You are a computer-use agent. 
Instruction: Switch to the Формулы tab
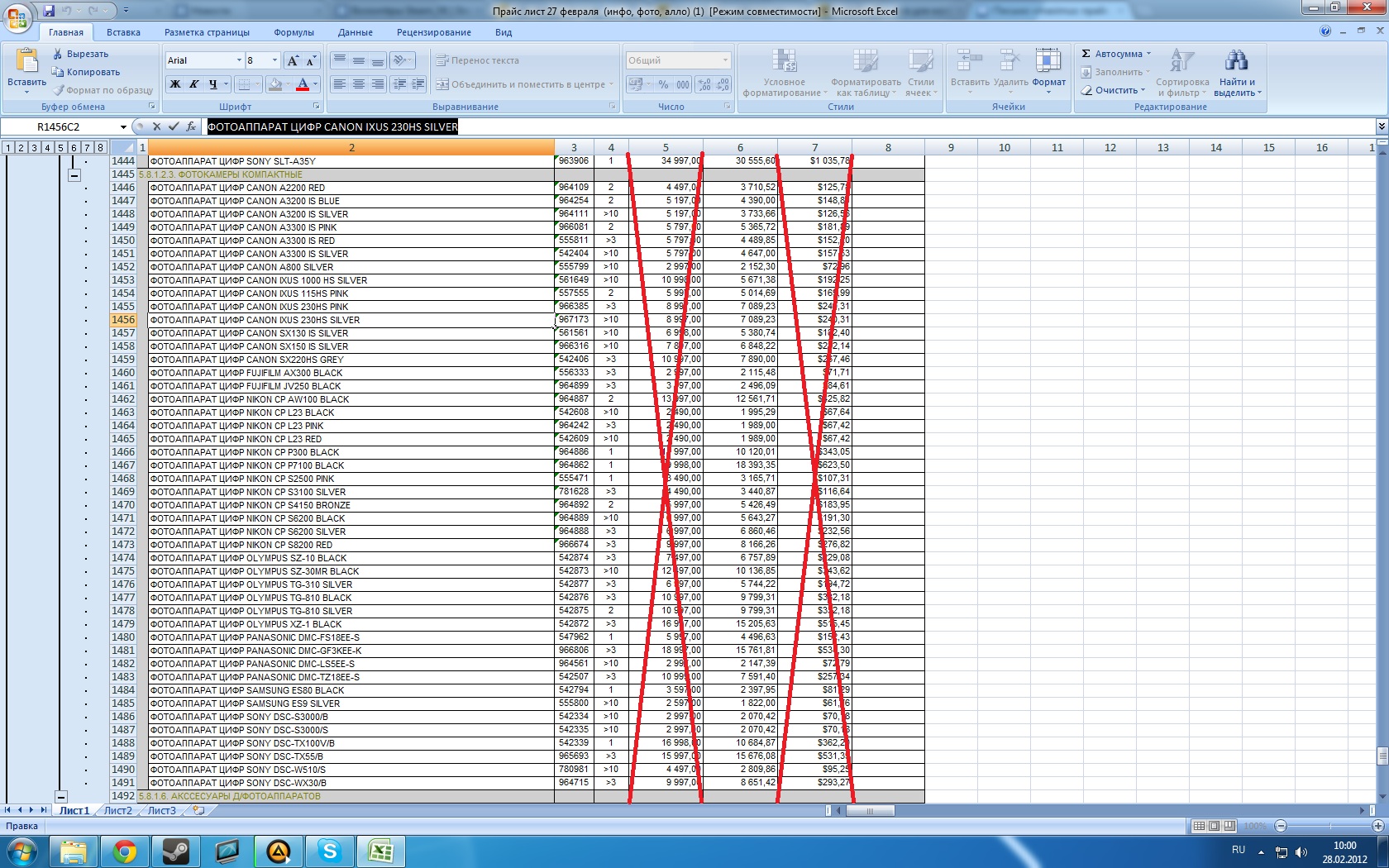[294, 32]
